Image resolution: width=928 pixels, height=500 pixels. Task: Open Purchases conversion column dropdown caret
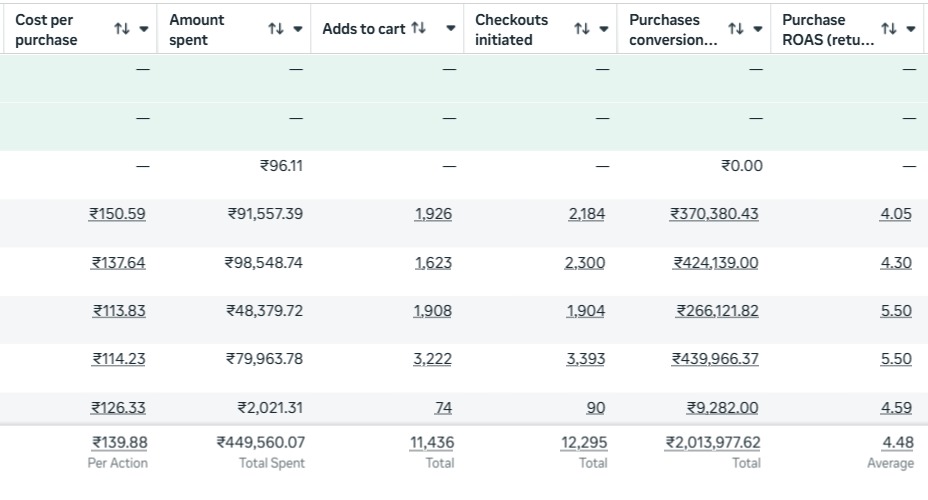point(758,29)
